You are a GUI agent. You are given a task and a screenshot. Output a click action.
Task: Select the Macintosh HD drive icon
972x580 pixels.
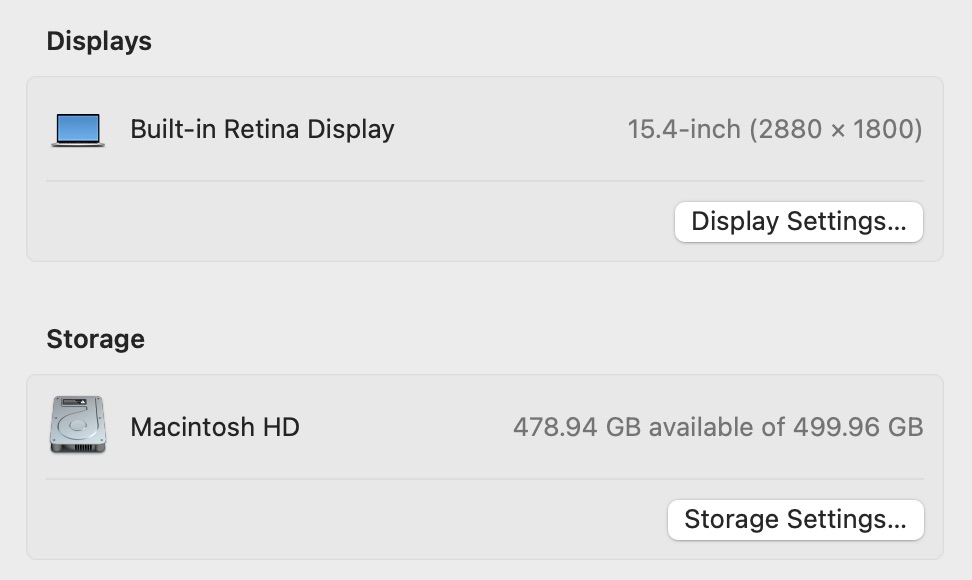pos(78,426)
